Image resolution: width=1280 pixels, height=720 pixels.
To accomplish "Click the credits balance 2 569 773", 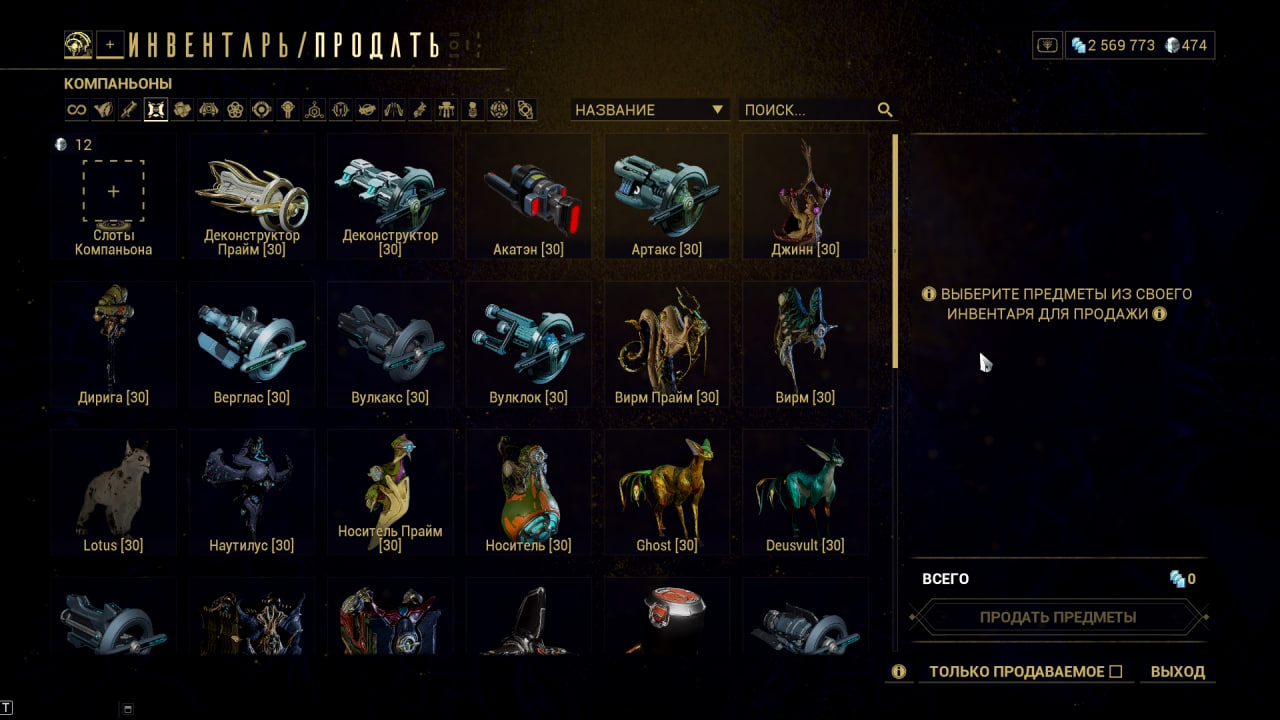I will pos(1120,45).
